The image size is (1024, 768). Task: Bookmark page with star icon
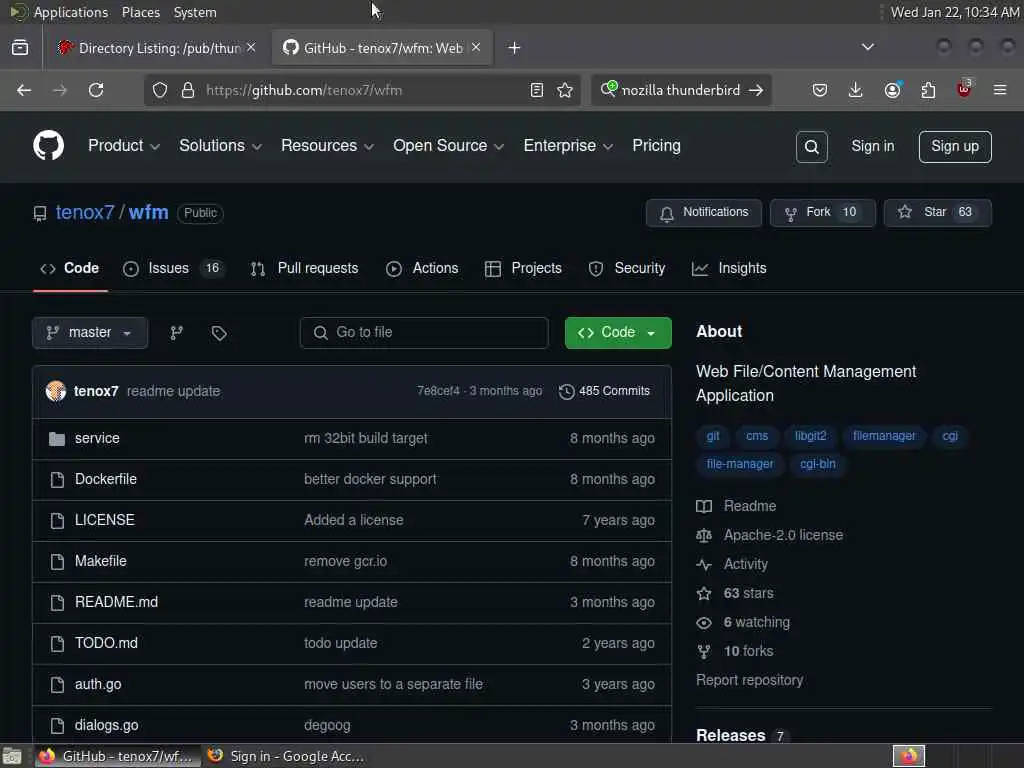click(x=565, y=90)
